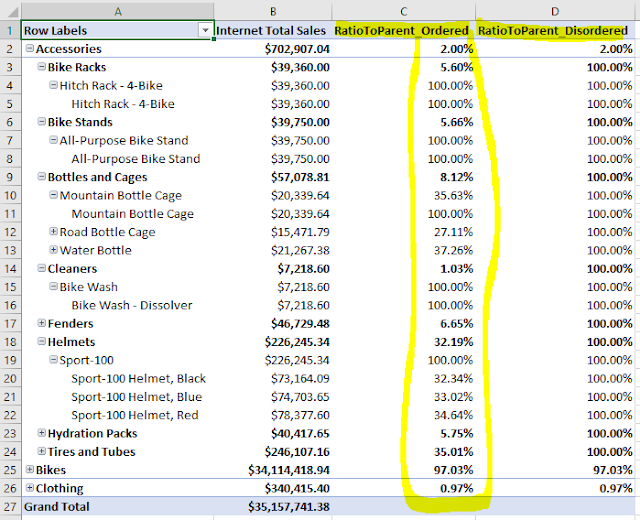Viewport: 640px width, 520px height.
Task: Expand the Water Bottle row
Action: pos(53,249)
